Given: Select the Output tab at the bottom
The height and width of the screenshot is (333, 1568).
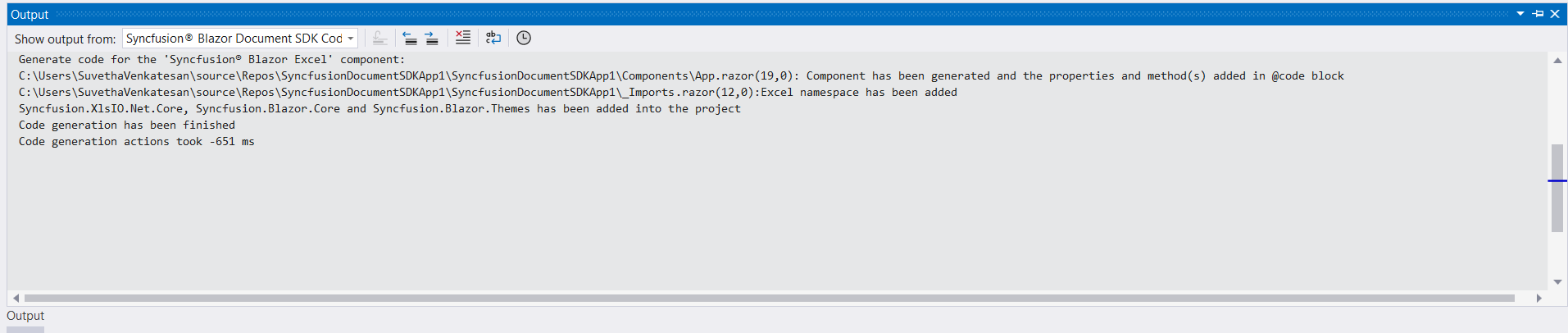Looking at the screenshot, I should (x=25, y=316).
